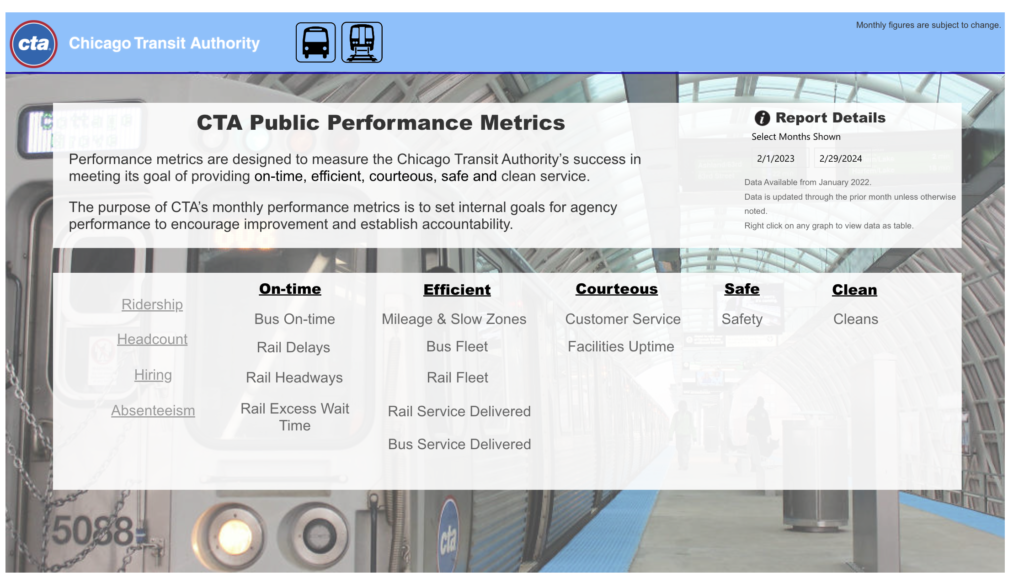Screen dimensions: 1024x573
Task: Navigate to Customer Service metrics
Action: coord(622,319)
